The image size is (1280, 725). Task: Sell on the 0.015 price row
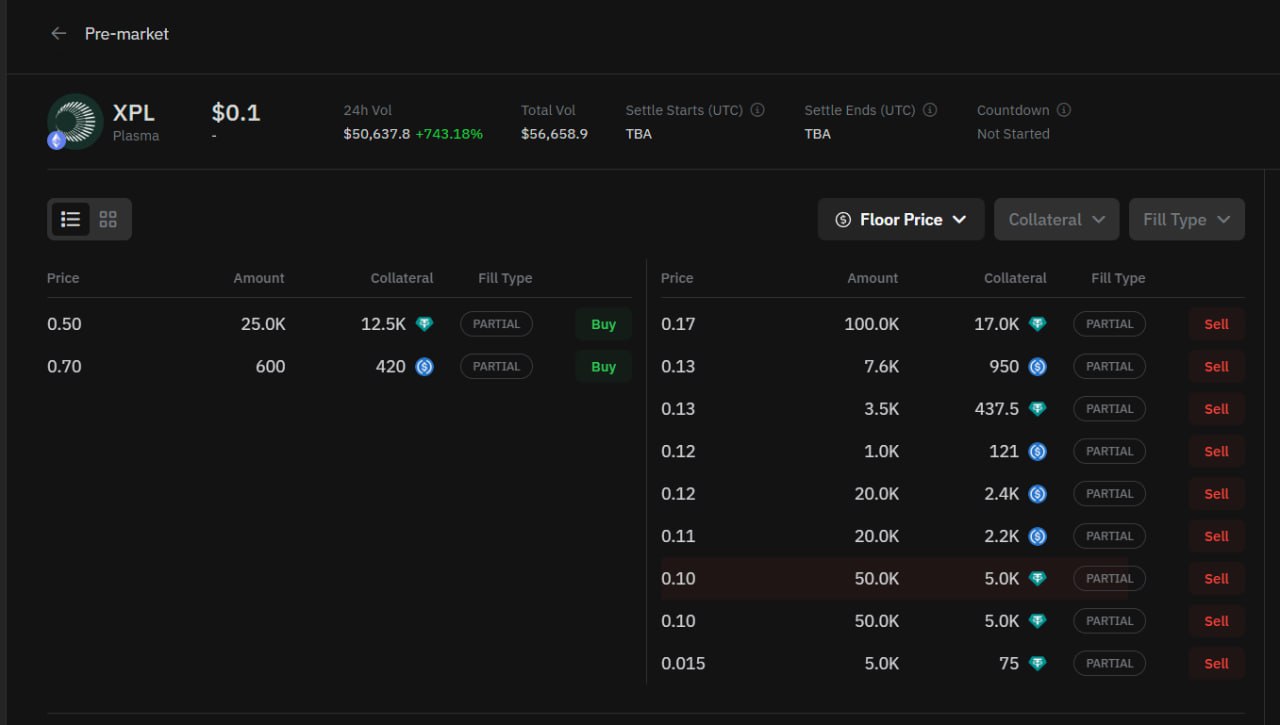click(x=1216, y=663)
